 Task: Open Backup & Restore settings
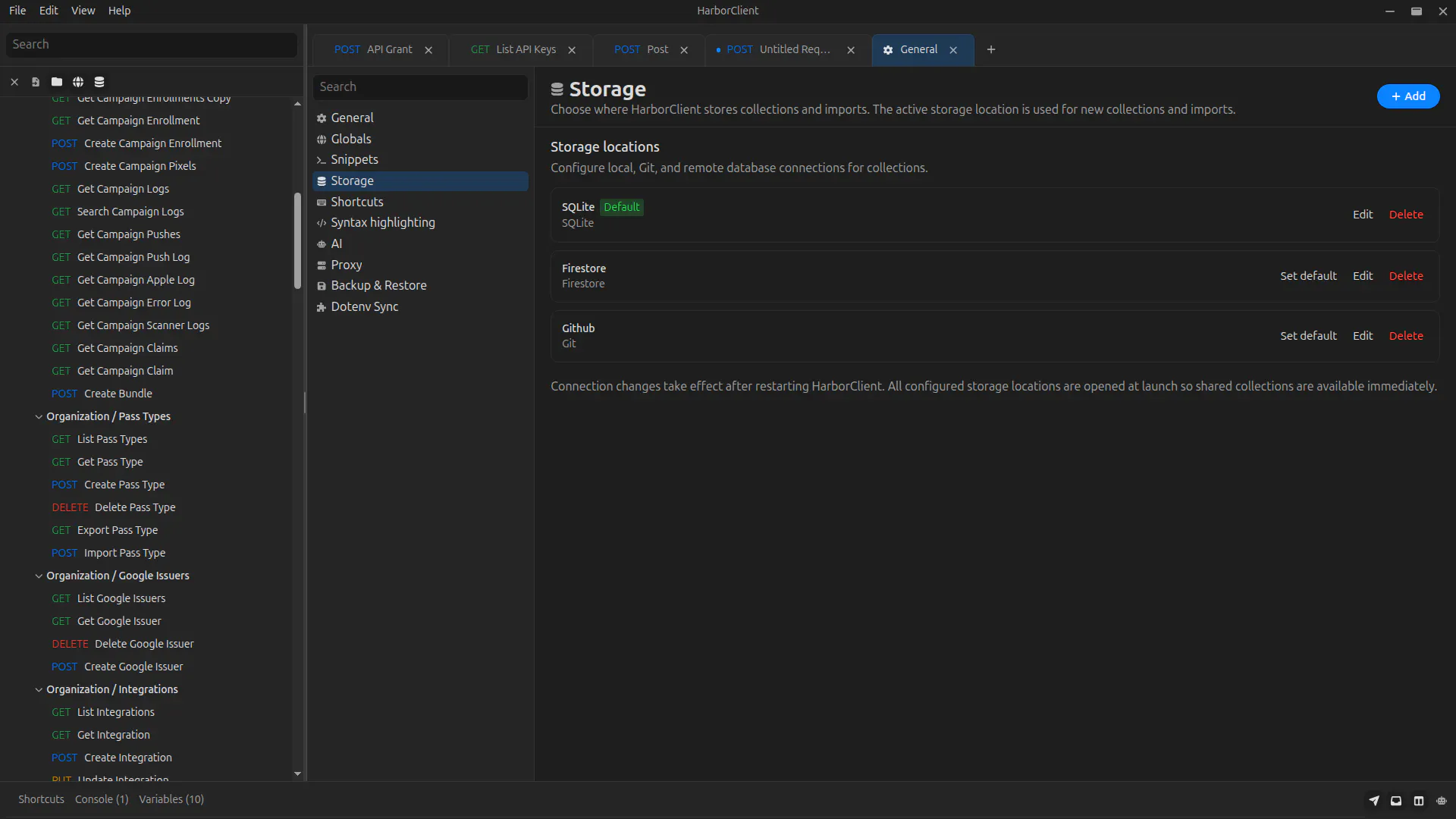(x=420, y=286)
